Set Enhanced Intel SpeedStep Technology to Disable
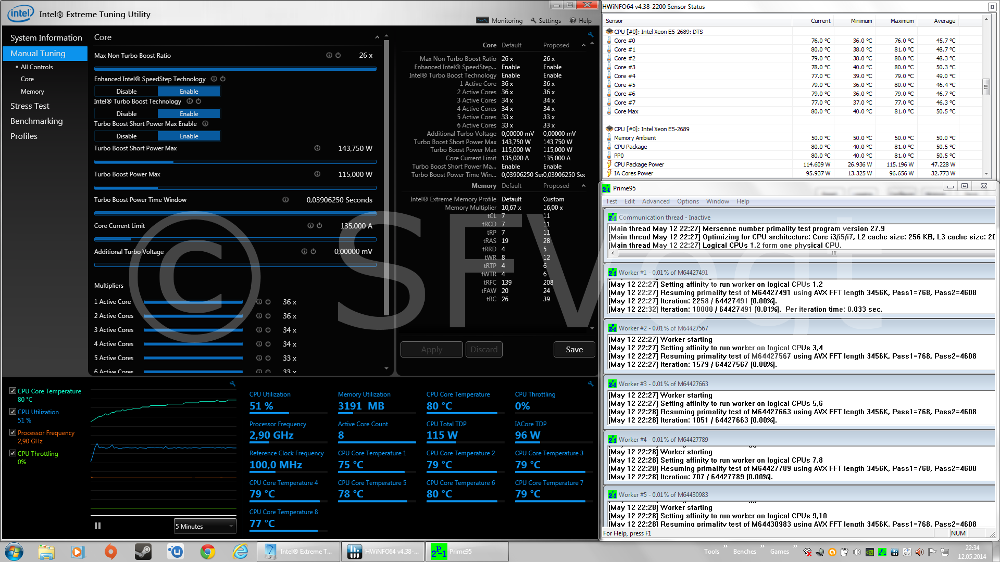 coord(126,91)
